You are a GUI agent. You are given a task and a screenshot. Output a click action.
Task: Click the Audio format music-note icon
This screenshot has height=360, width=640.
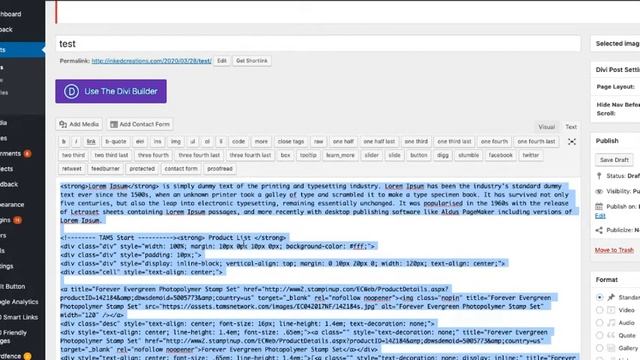point(611,323)
